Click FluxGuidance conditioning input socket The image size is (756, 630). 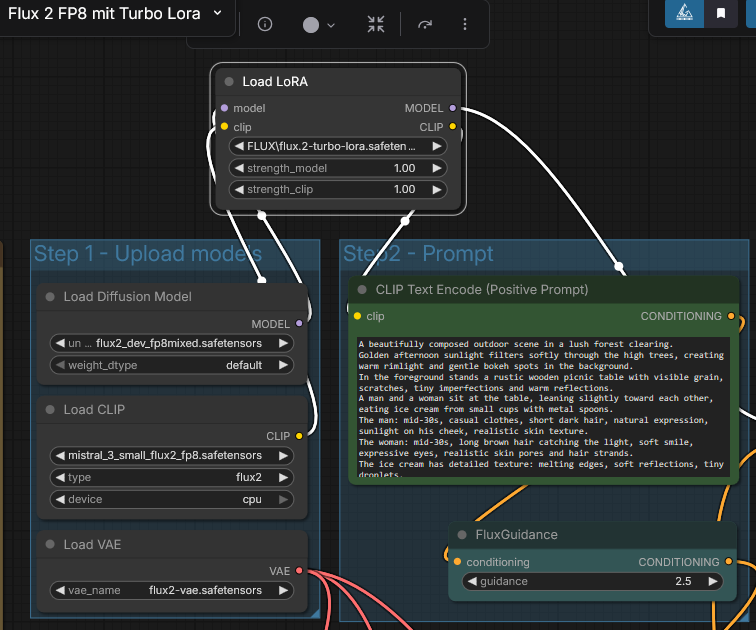pos(457,562)
